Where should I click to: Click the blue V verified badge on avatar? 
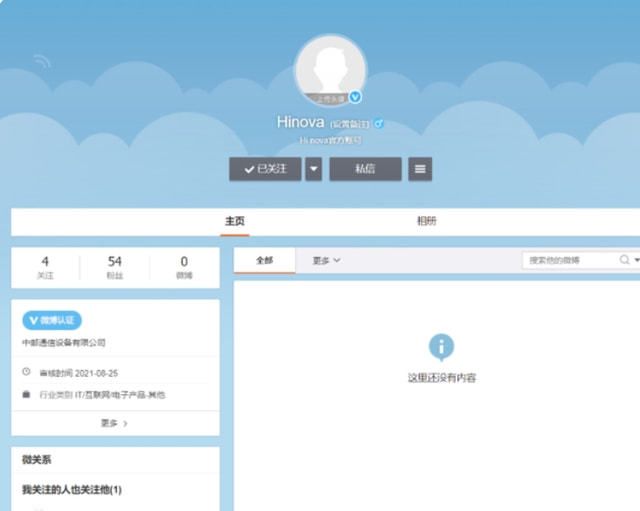(356, 97)
